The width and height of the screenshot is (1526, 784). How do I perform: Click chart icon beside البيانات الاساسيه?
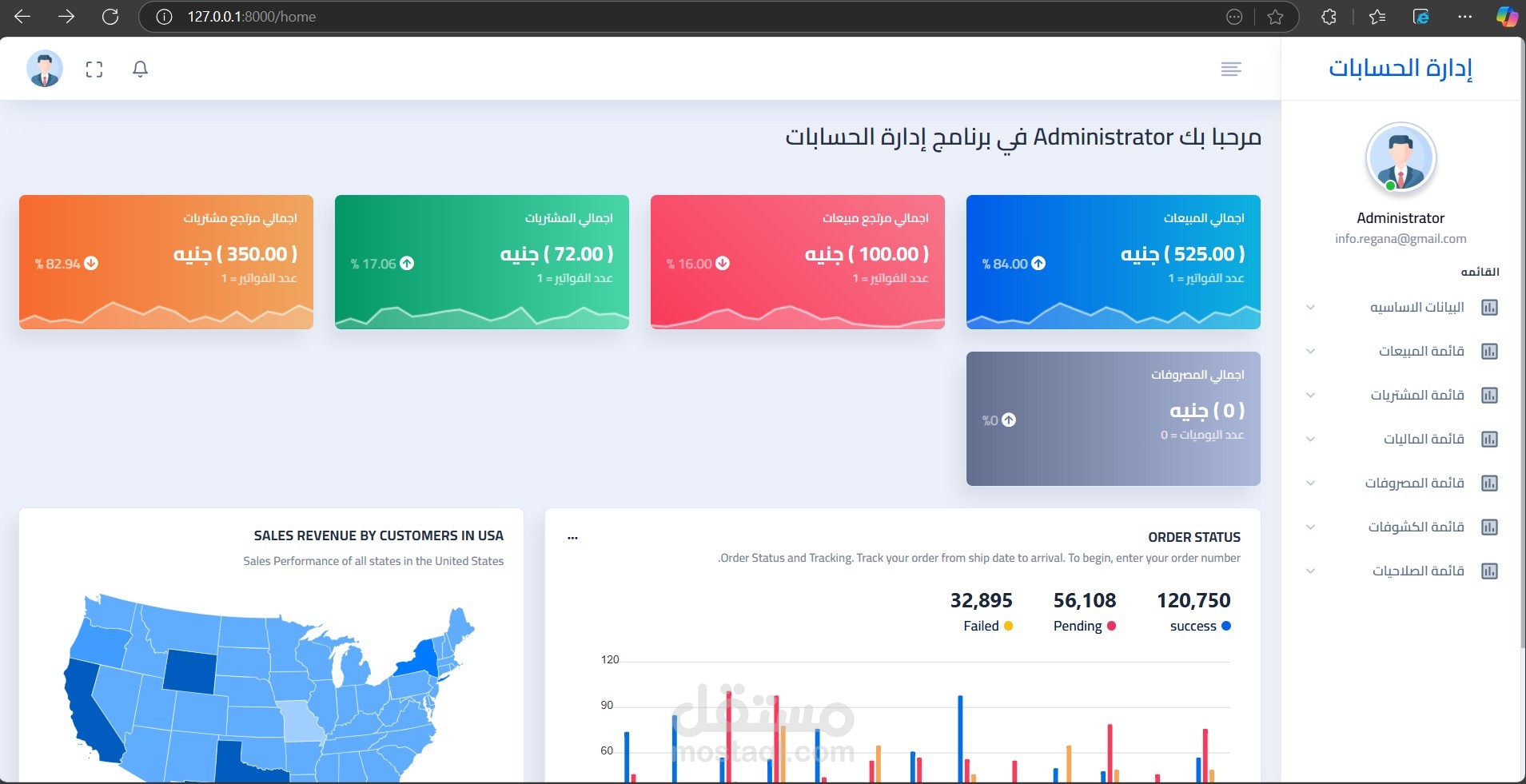1489,307
